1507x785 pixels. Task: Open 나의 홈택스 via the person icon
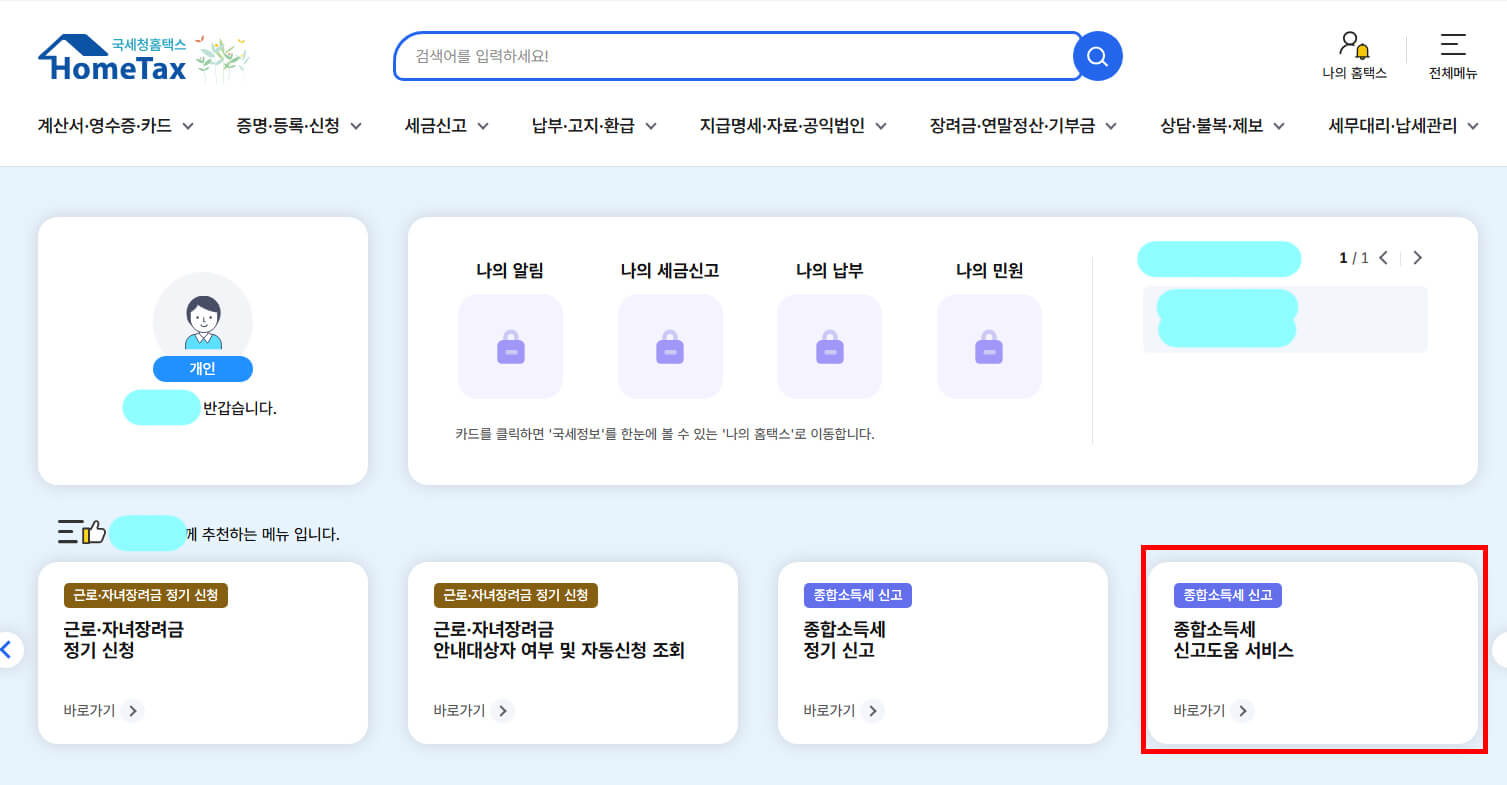coord(1352,55)
